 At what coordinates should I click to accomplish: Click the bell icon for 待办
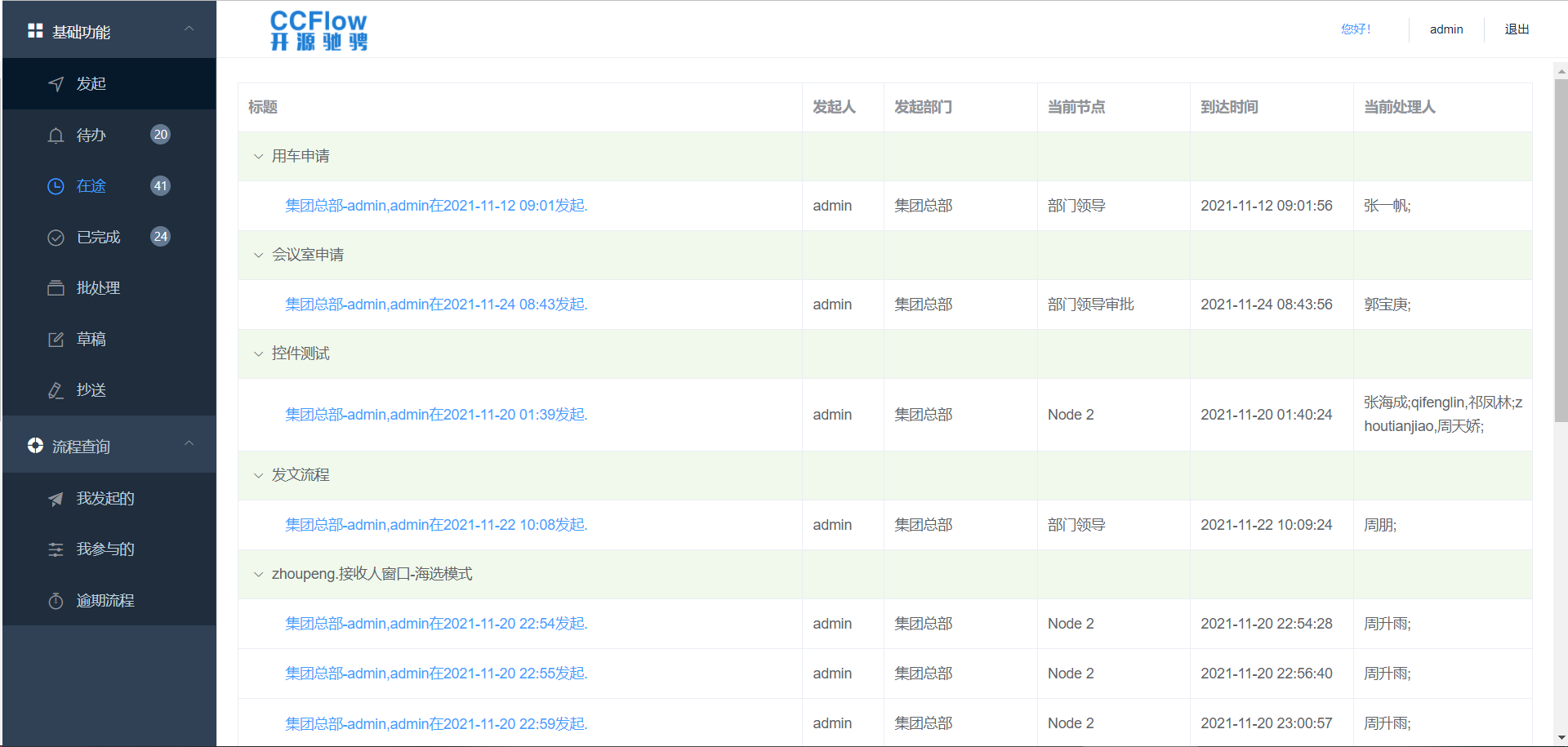pyautogui.click(x=56, y=136)
